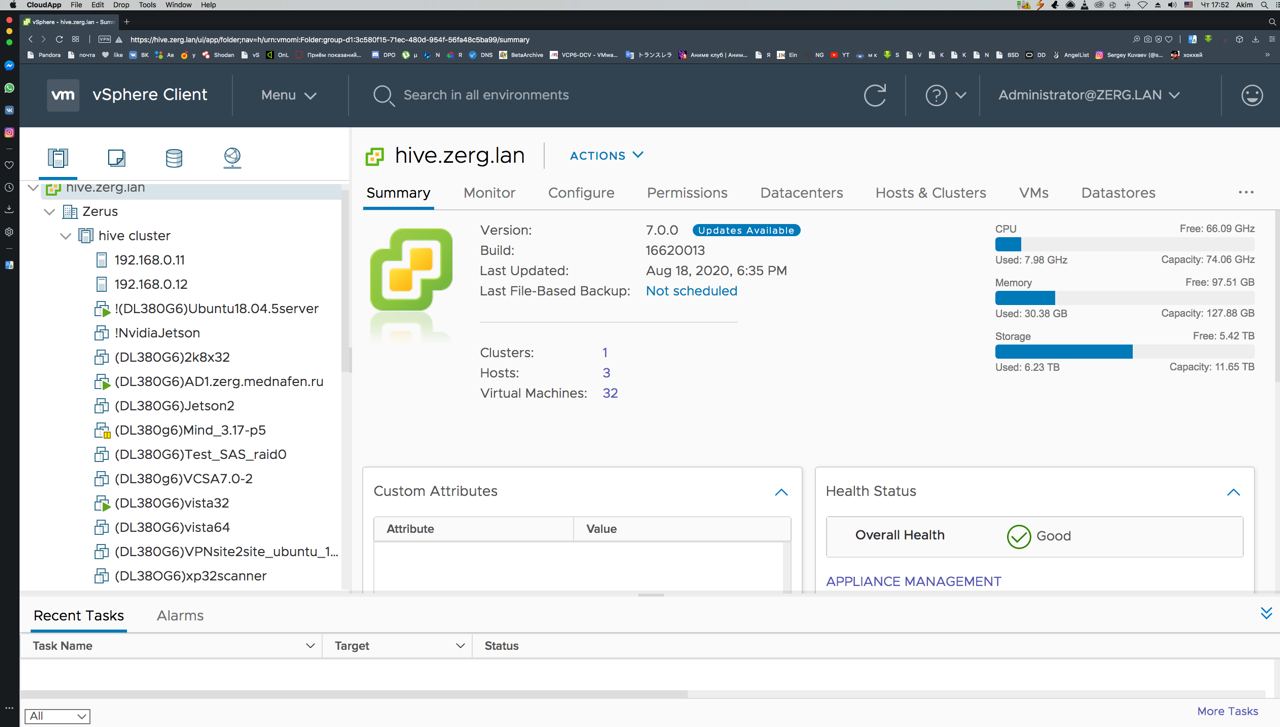Switch to the Hosts & Clusters tab

[930, 193]
